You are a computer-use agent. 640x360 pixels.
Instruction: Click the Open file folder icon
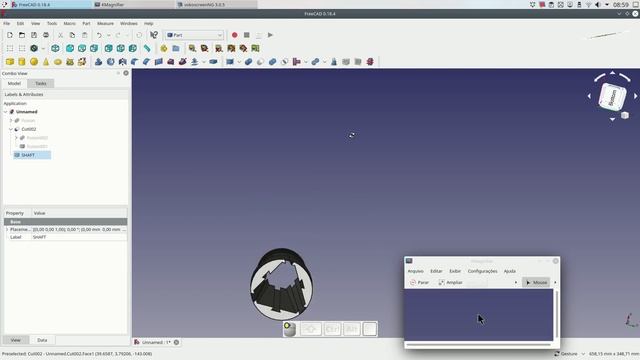point(22,35)
